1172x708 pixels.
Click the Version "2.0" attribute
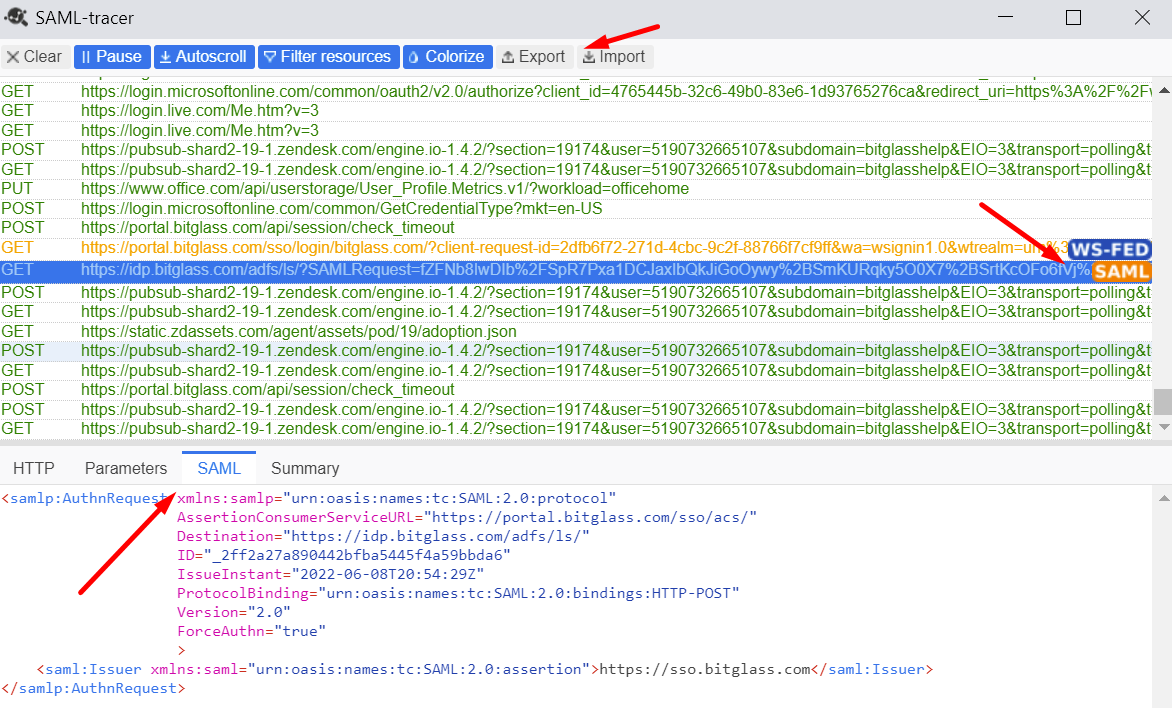233,612
